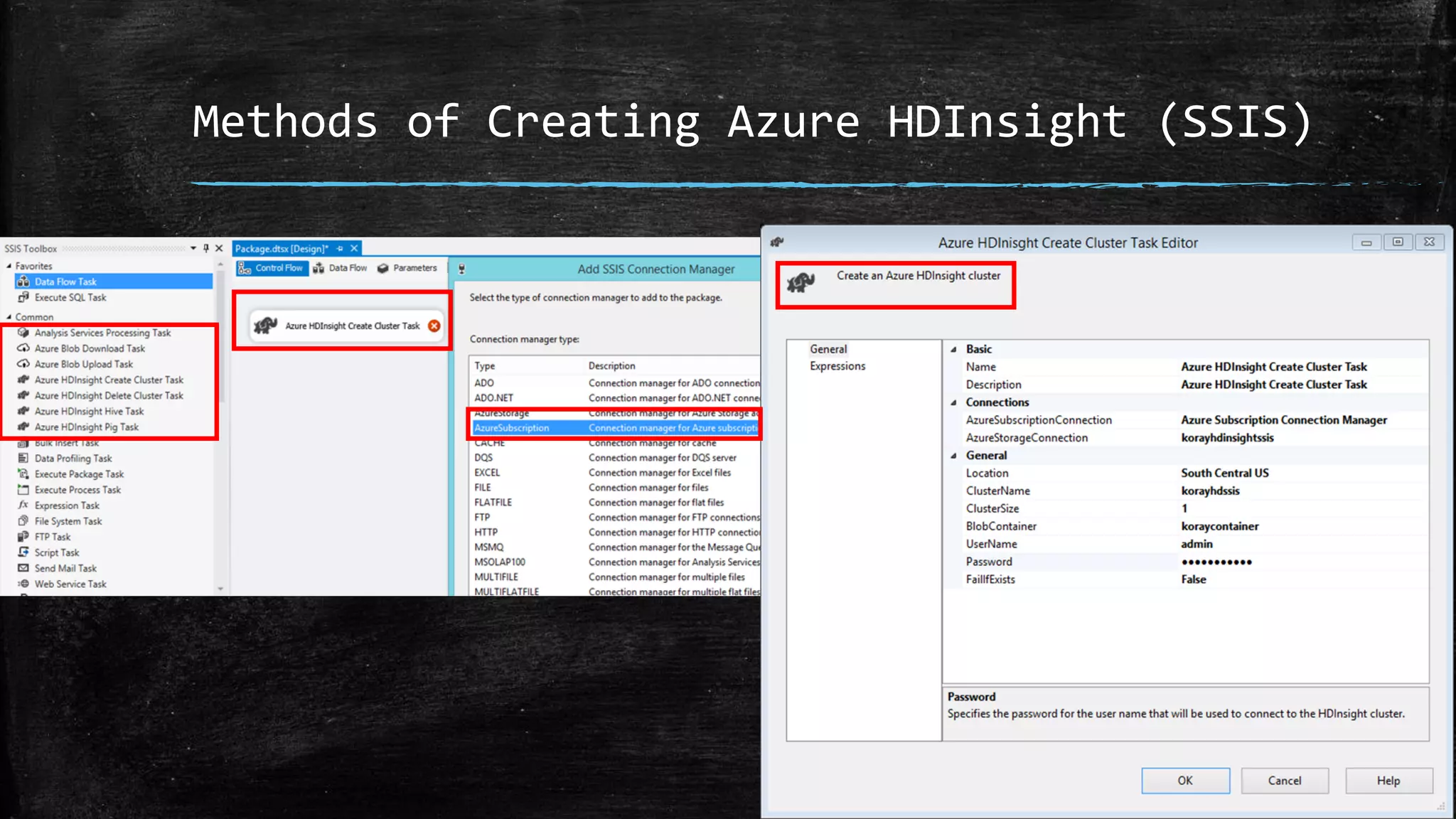Select the General page in Task Editor
The image size is (1456, 819).
tap(828, 349)
